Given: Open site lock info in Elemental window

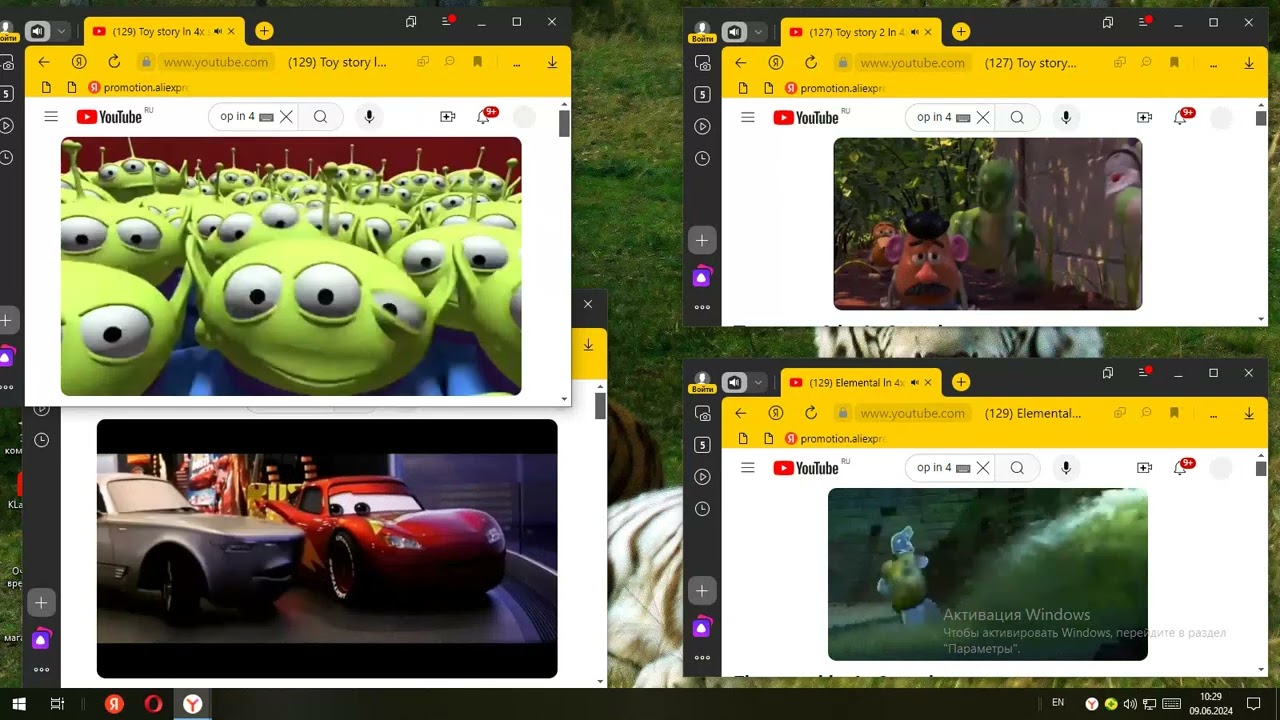Looking at the screenshot, I should [843, 413].
